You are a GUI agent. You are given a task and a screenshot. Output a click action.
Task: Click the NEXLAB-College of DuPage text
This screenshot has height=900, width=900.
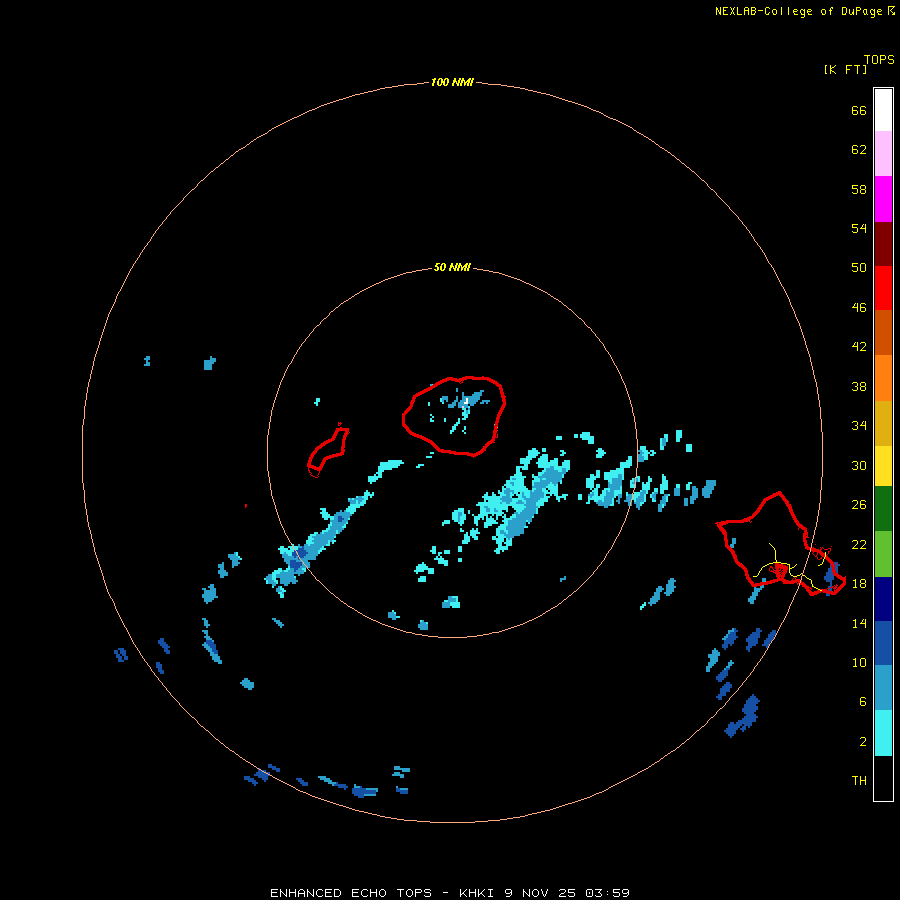coord(798,11)
